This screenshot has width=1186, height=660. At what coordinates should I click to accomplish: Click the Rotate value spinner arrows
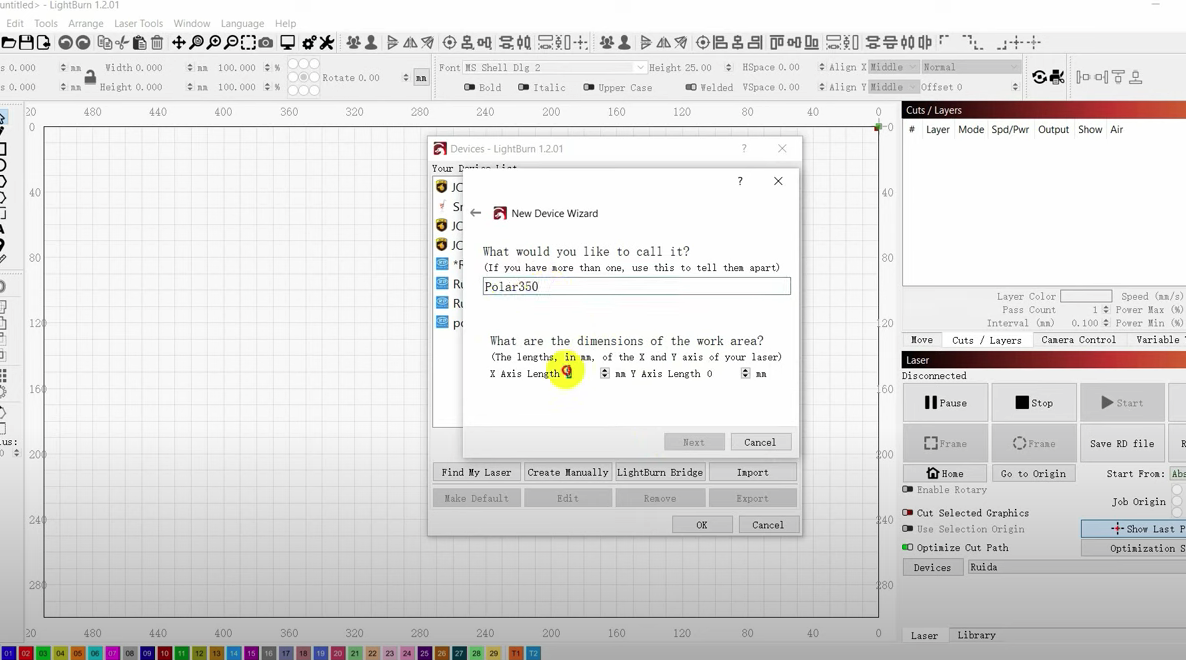point(406,77)
